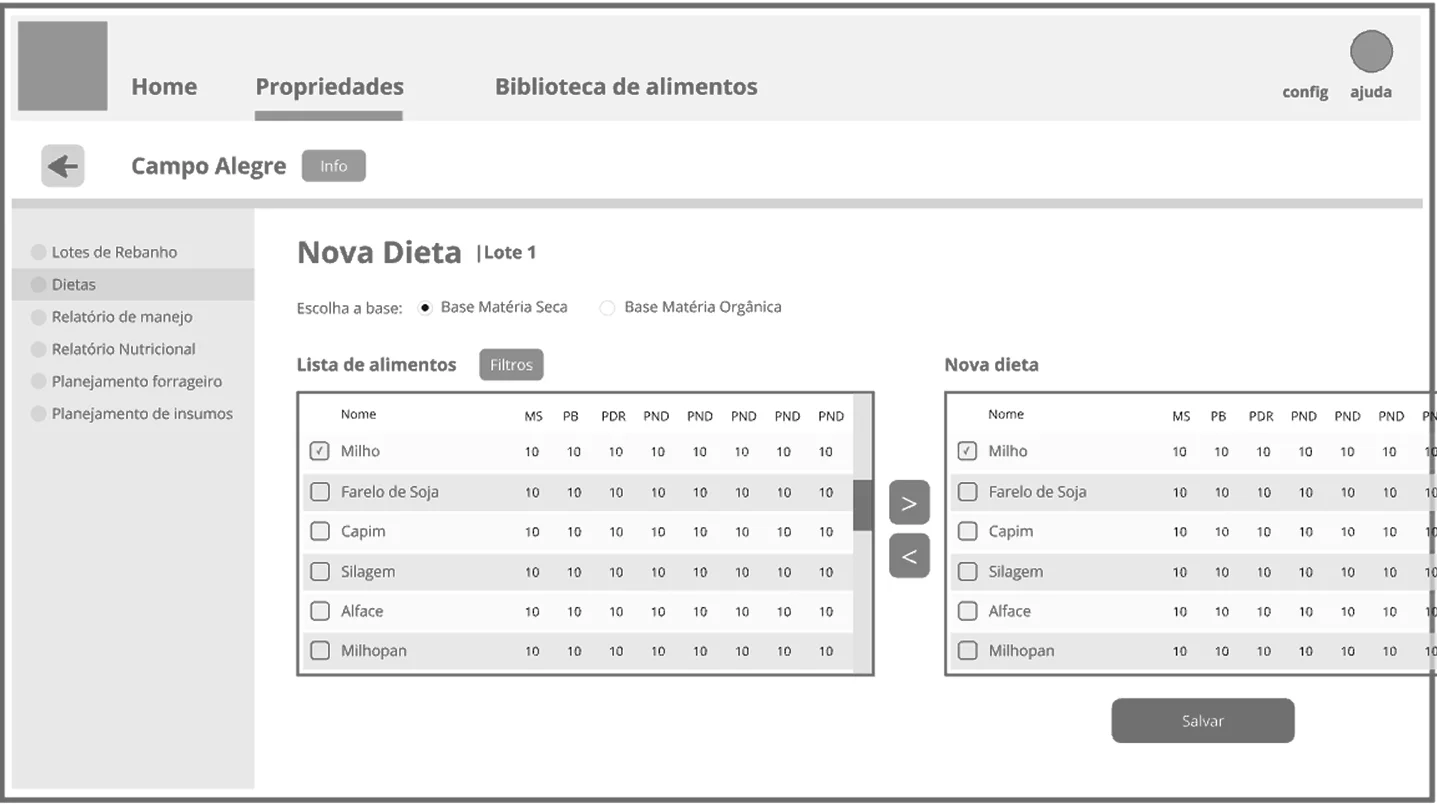Check Alface in Nova dieta table

(x=967, y=611)
